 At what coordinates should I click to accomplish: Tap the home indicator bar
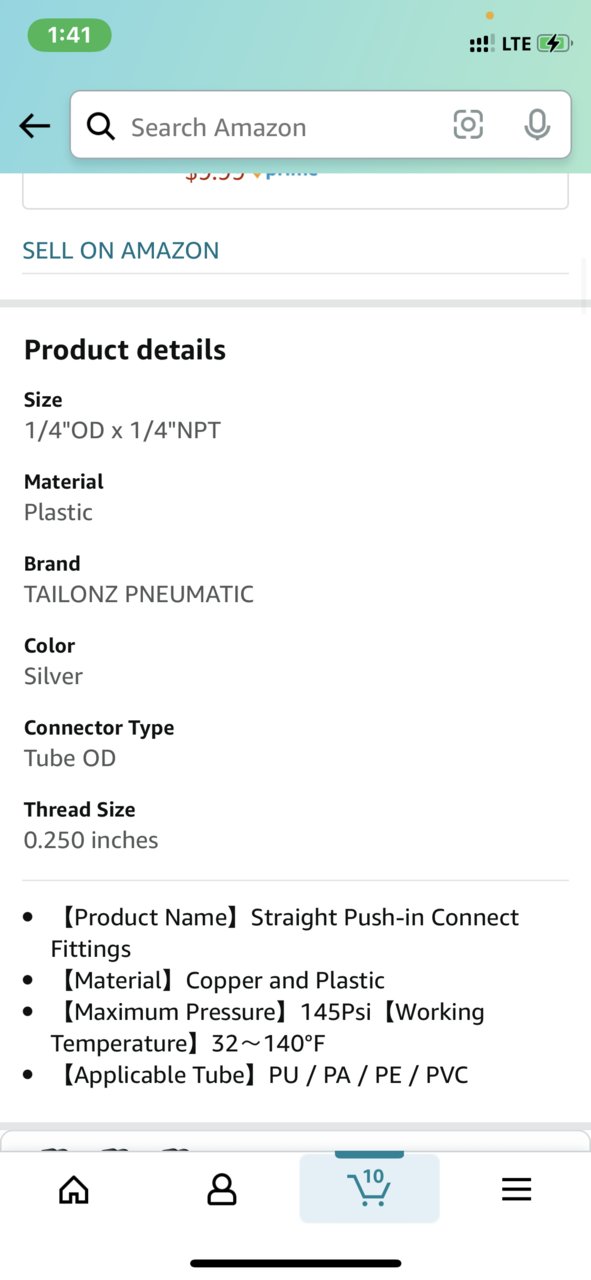click(x=296, y=1263)
